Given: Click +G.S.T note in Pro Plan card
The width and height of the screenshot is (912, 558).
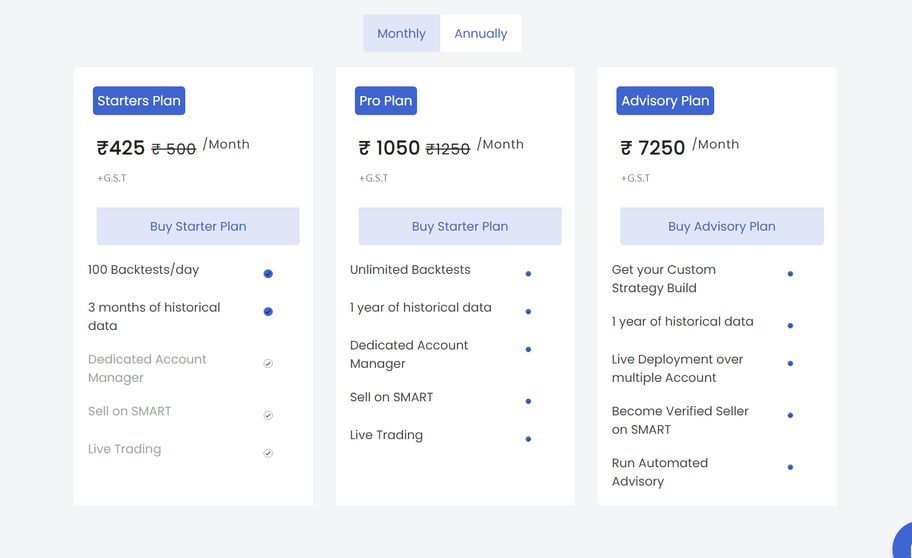Looking at the screenshot, I should [x=373, y=178].
